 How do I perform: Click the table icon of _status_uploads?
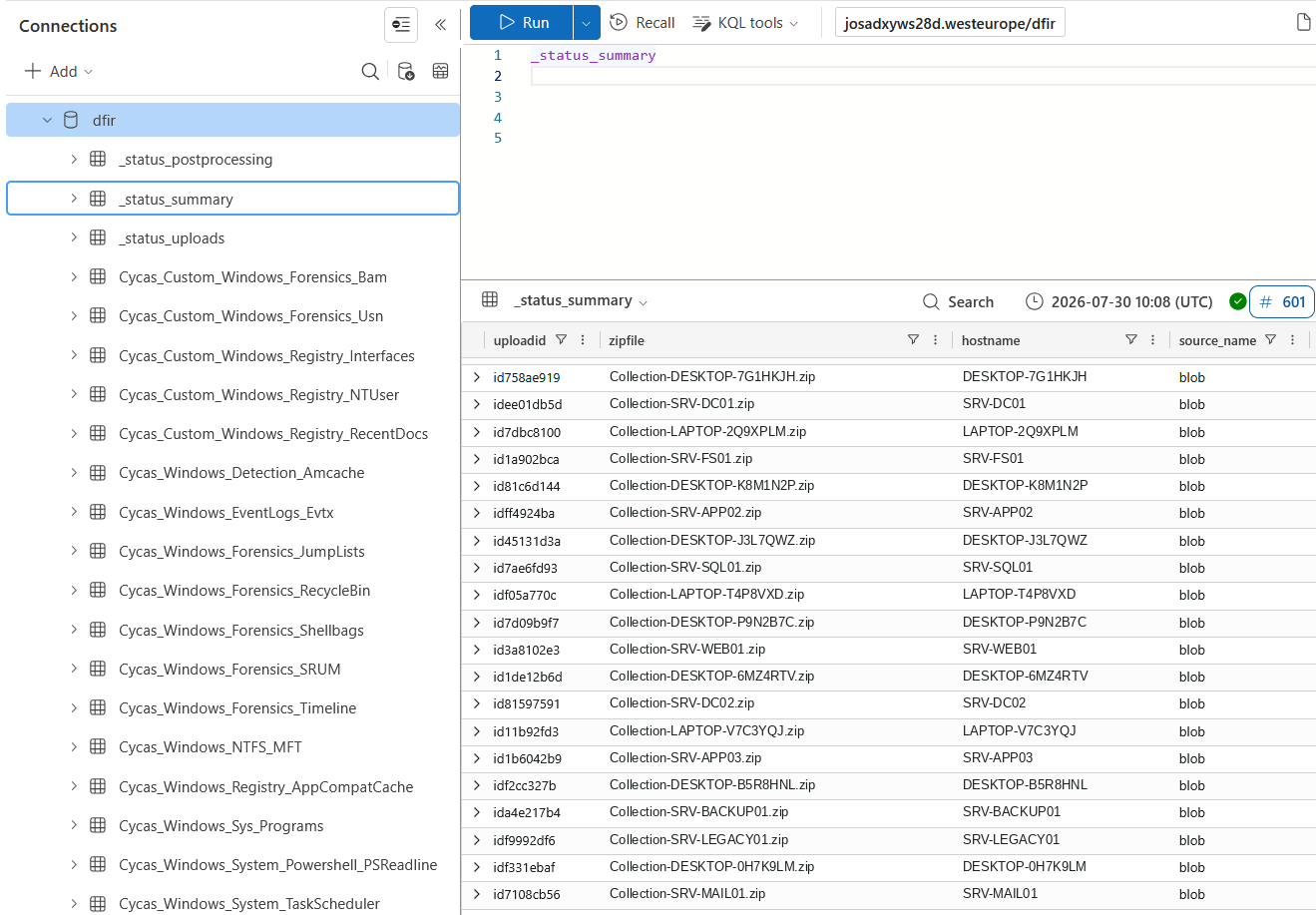[98, 237]
